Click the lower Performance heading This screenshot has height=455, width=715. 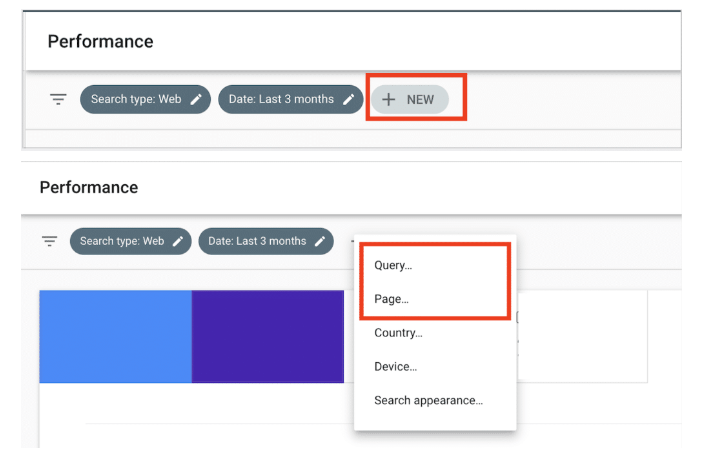[x=89, y=187]
